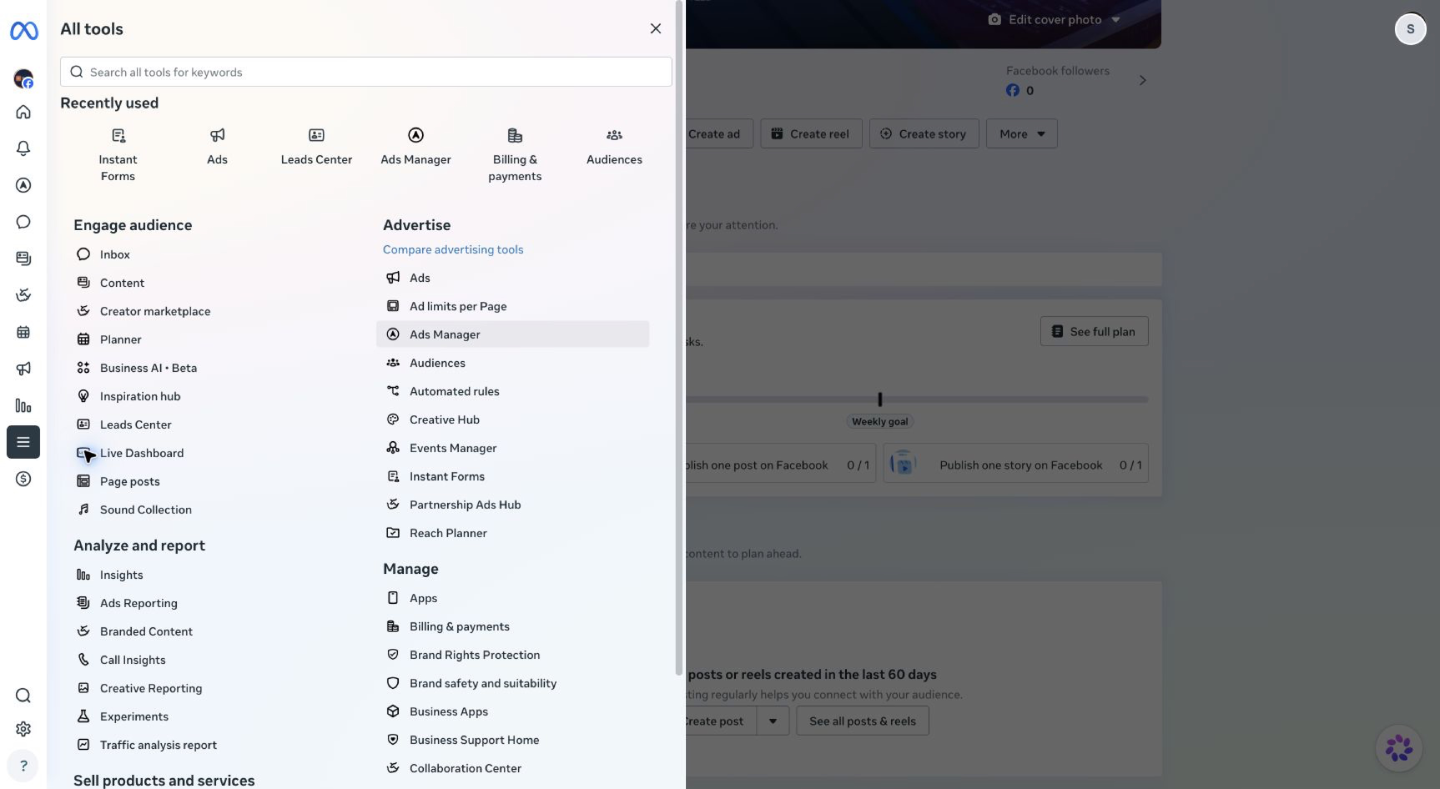The height and width of the screenshot is (789, 1440).
Task: Open the Meta logo in the sidebar
Action: click(x=24, y=31)
